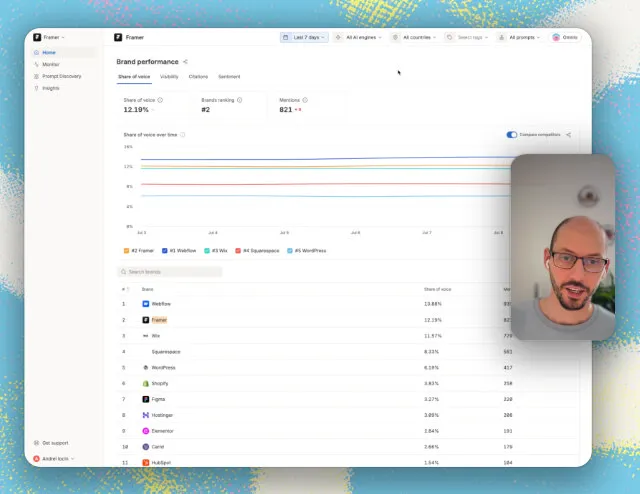
Task: Click Andrei avatar icon
Action: (x=36, y=458)
